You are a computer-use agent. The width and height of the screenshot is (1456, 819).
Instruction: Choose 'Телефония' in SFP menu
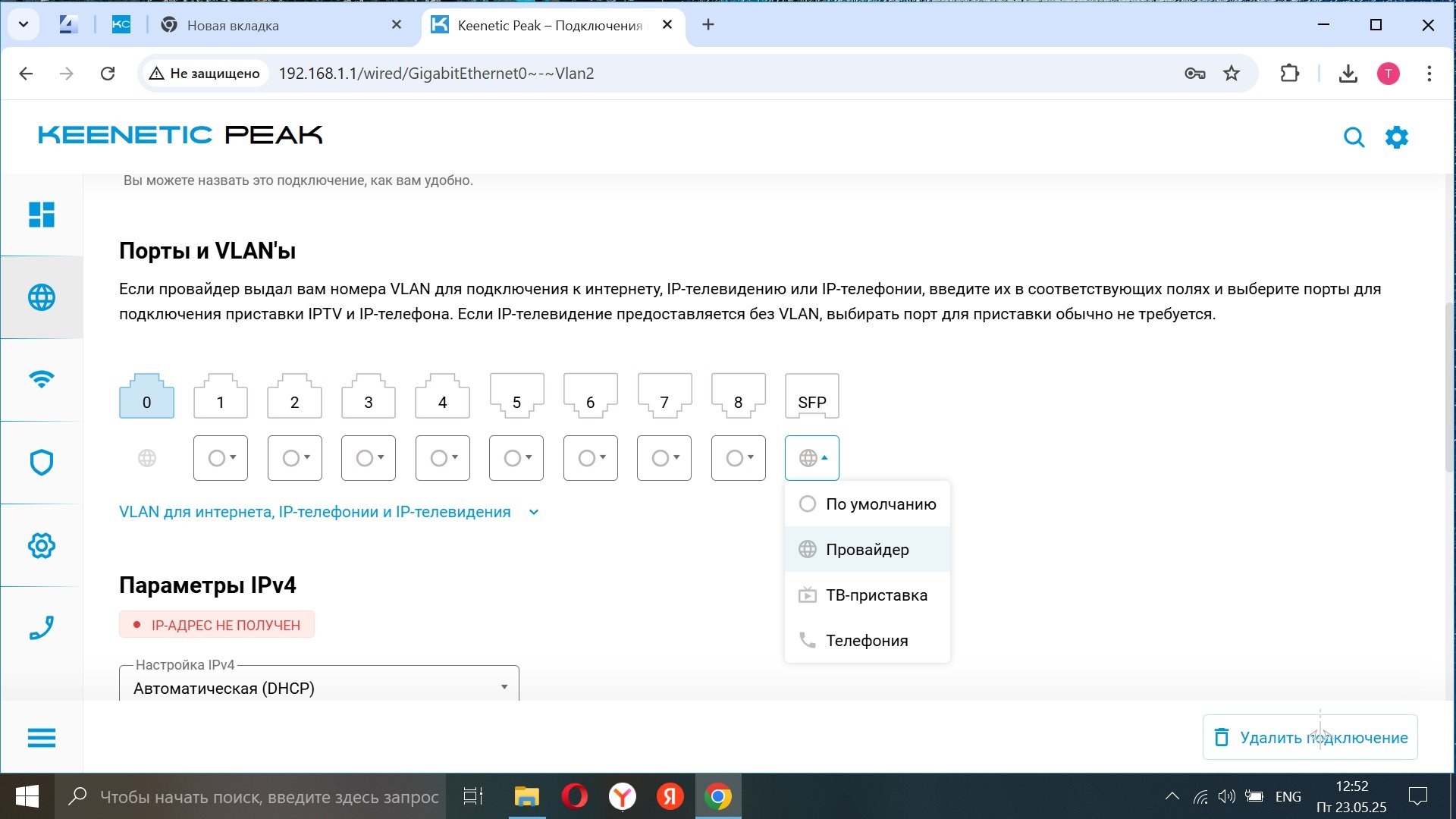[868, 641]
